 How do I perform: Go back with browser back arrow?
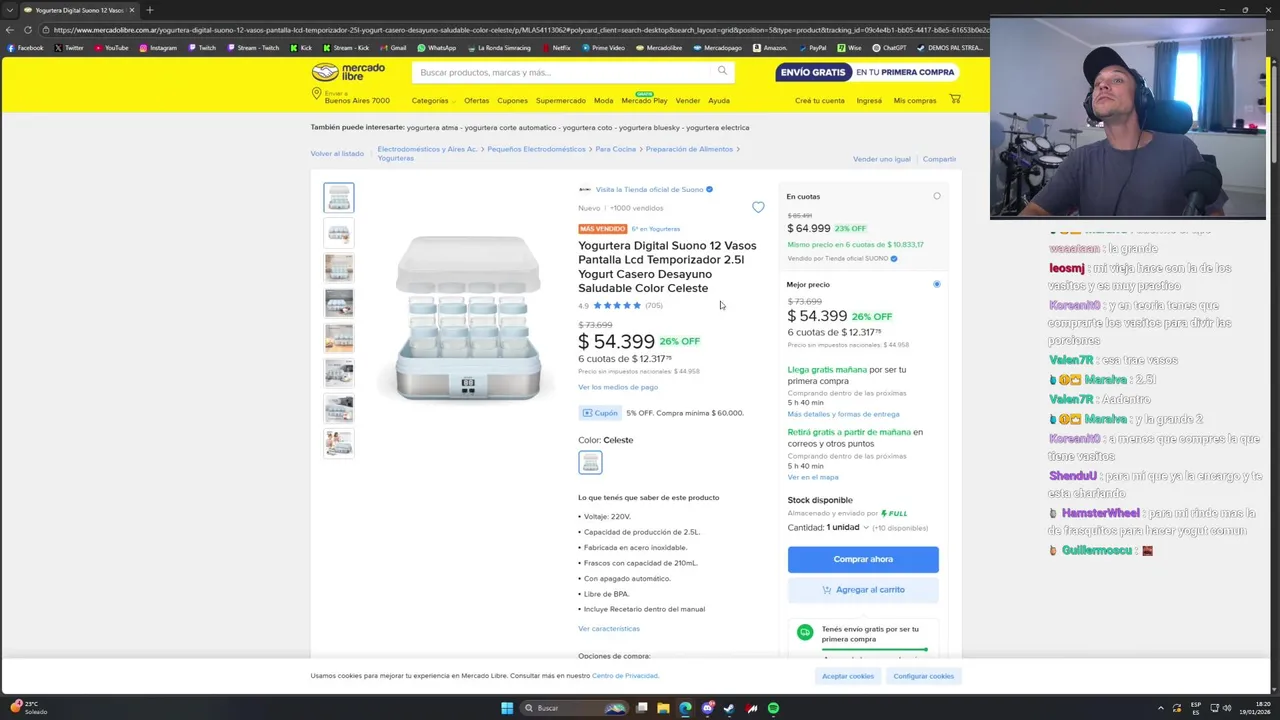[x=10, y=30]
